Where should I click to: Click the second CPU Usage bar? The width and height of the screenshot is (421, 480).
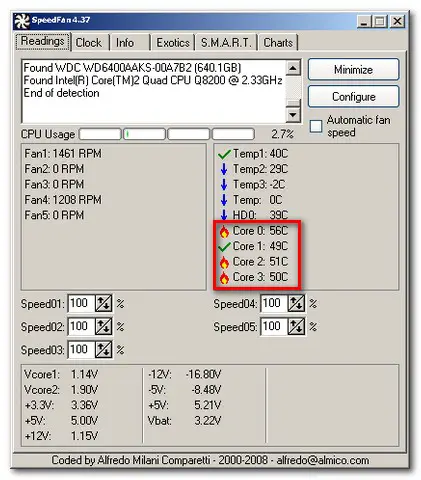144,134
